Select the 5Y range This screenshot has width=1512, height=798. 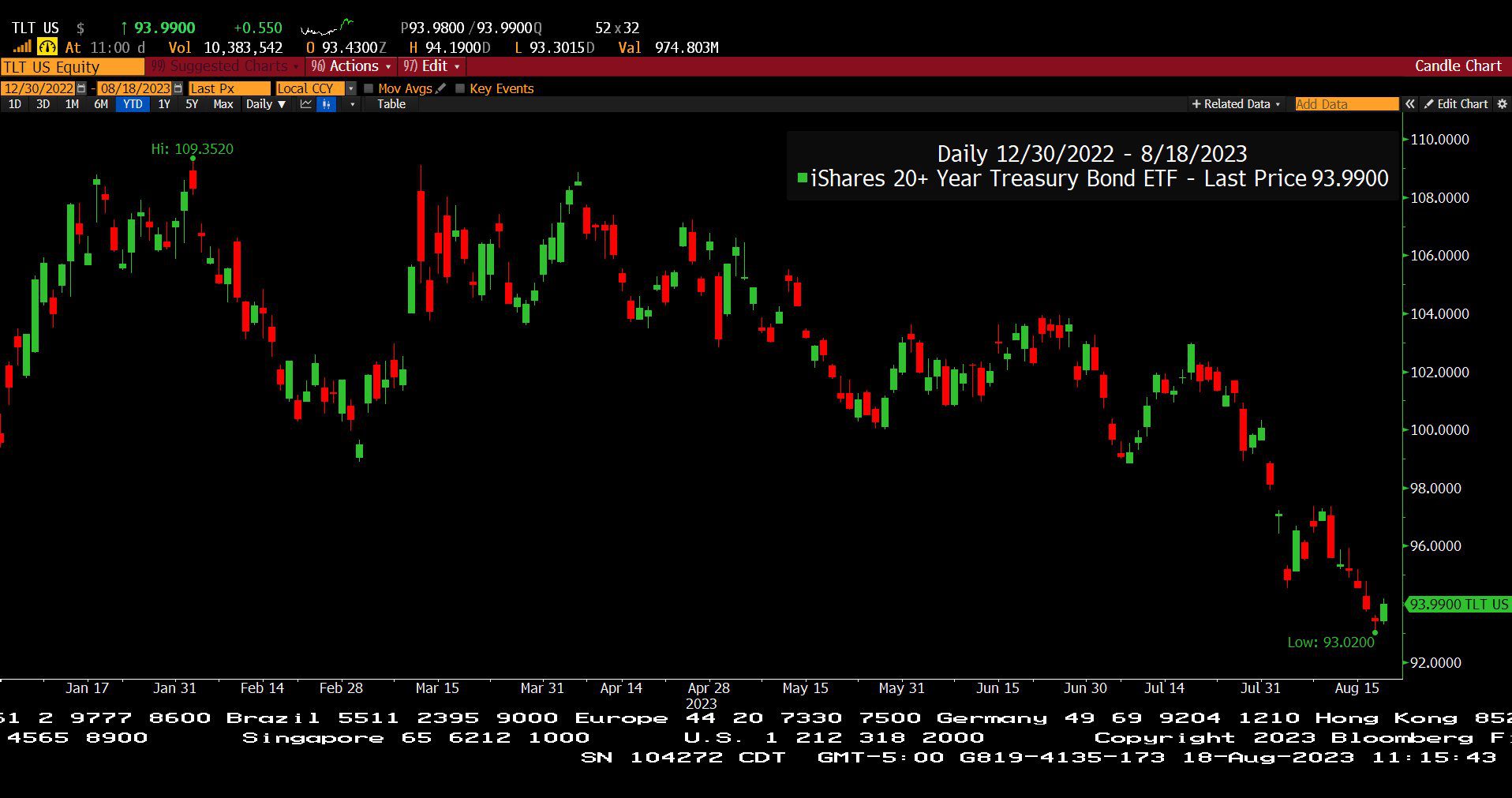pos(192,104)
